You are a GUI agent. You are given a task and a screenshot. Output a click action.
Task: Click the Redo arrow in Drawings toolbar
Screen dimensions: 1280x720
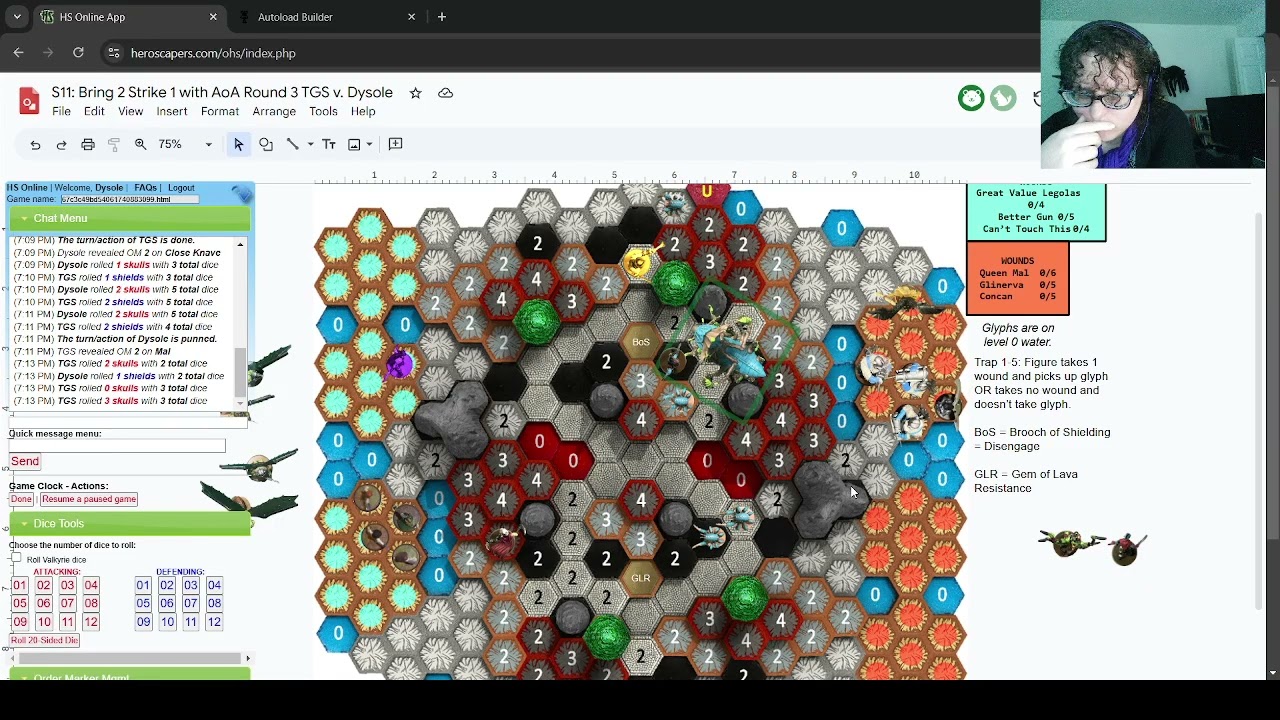pyautogui.click(x=61, y=144)
